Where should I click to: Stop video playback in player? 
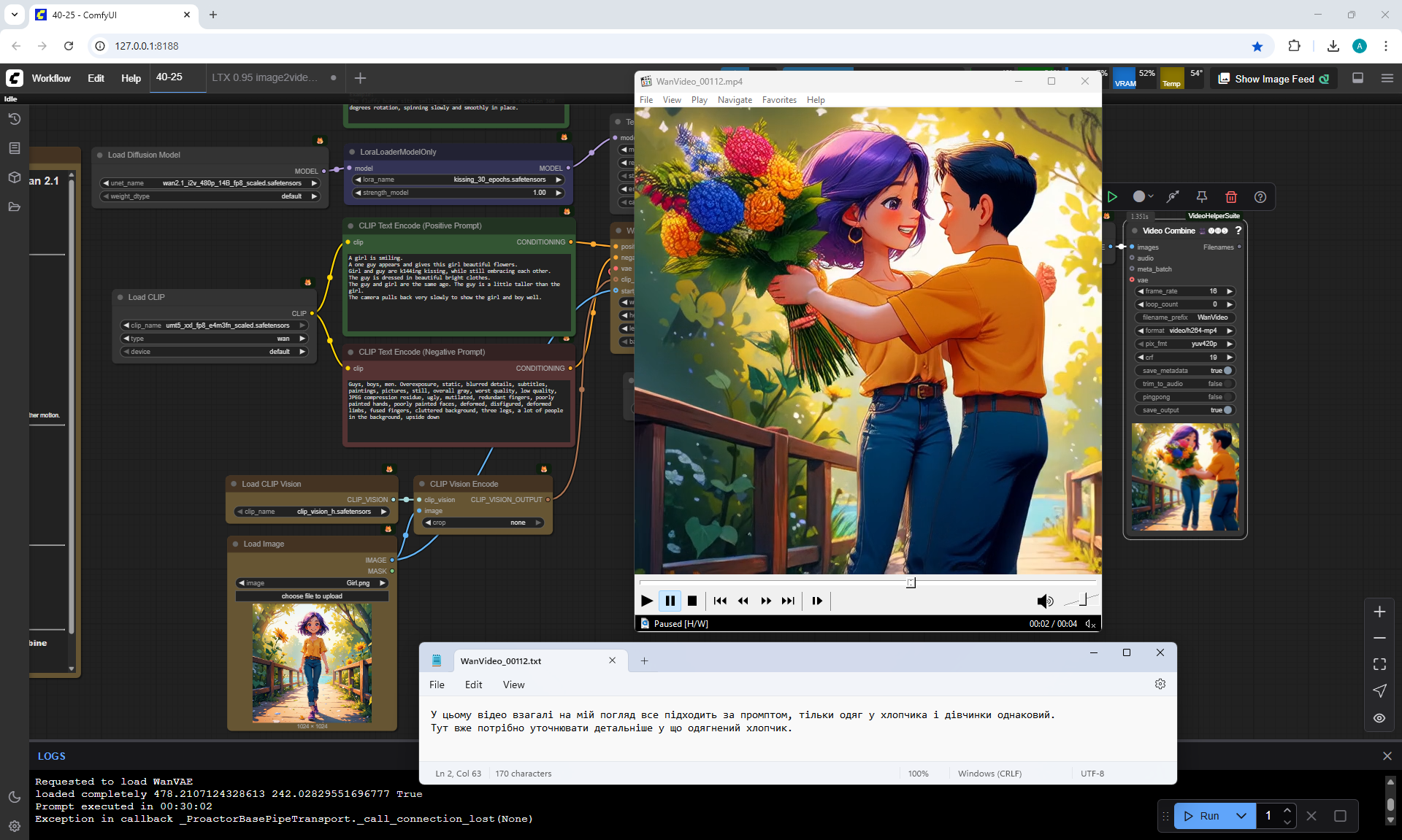click(x=692, y=601)
